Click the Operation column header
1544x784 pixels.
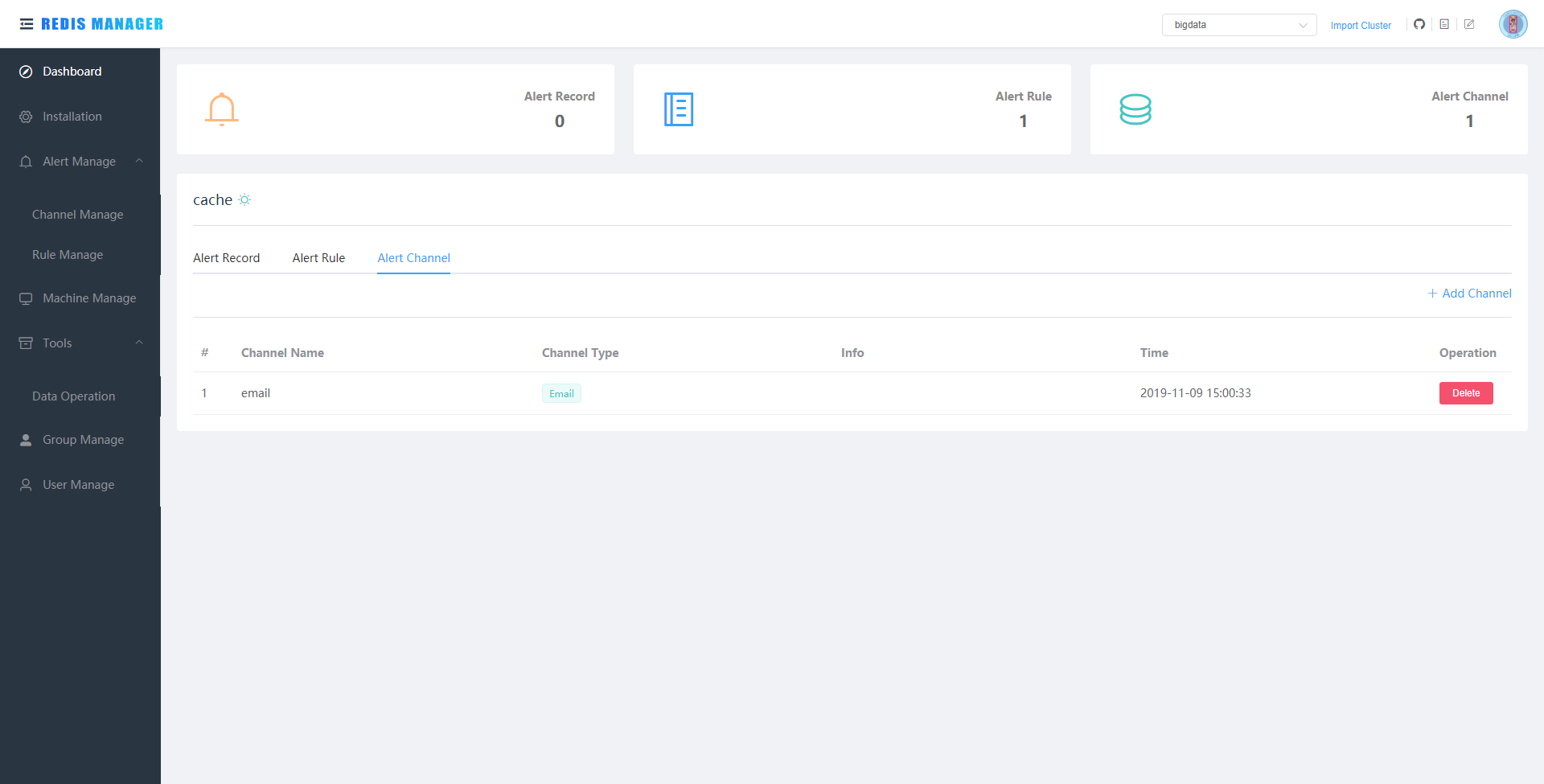pyautogui.click(x=1468, y=353)
